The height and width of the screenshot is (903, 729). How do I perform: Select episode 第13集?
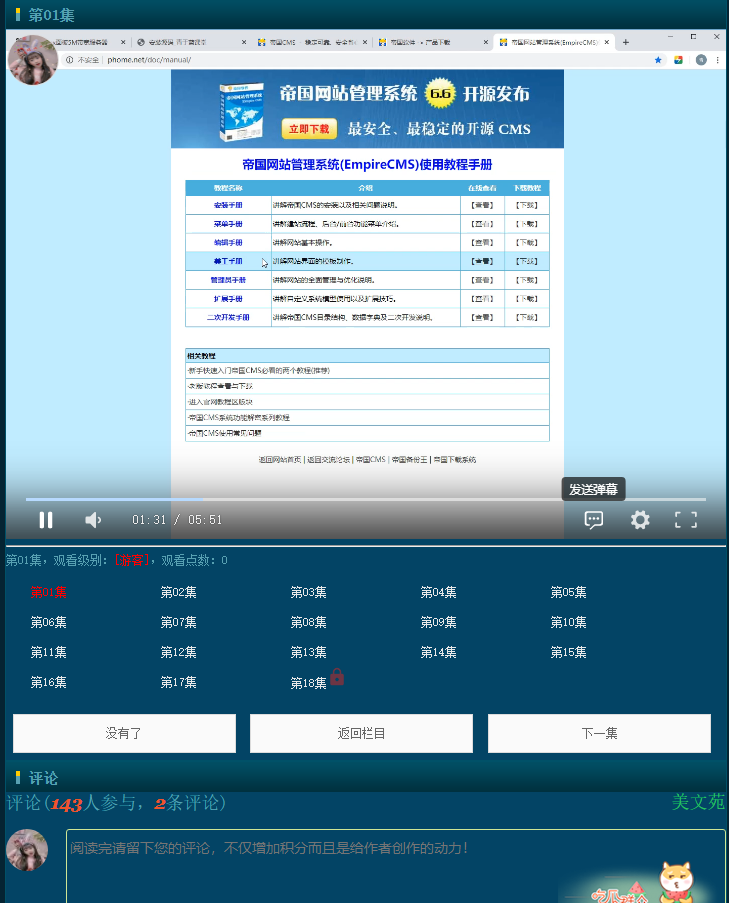(x=309, y=652)
